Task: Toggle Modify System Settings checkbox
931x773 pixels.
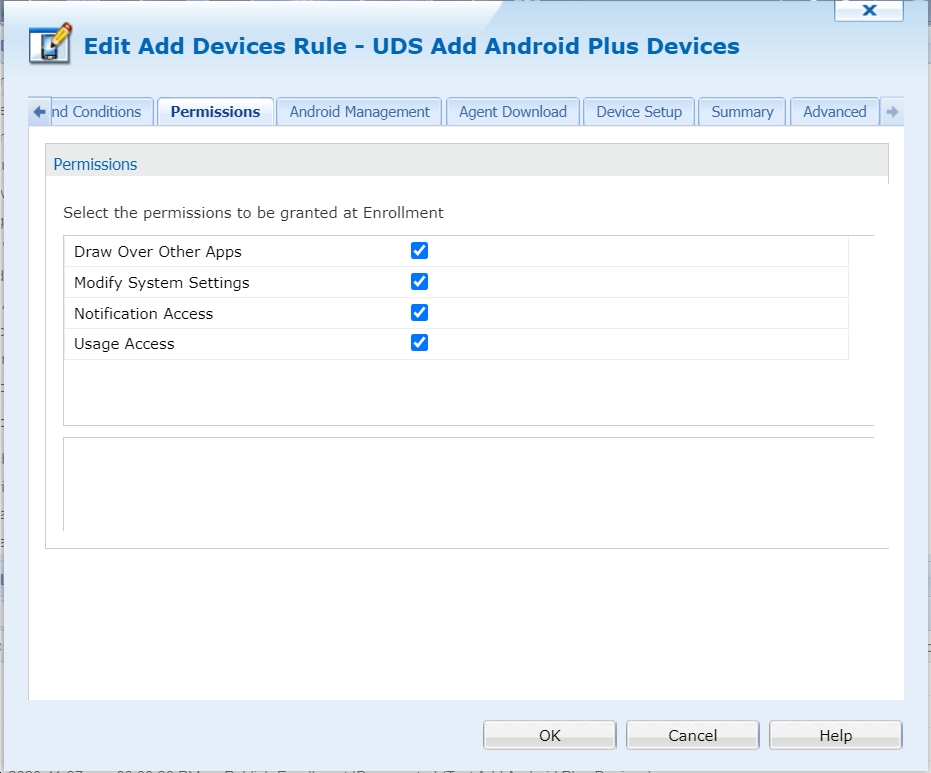Action: coord(420,282)
